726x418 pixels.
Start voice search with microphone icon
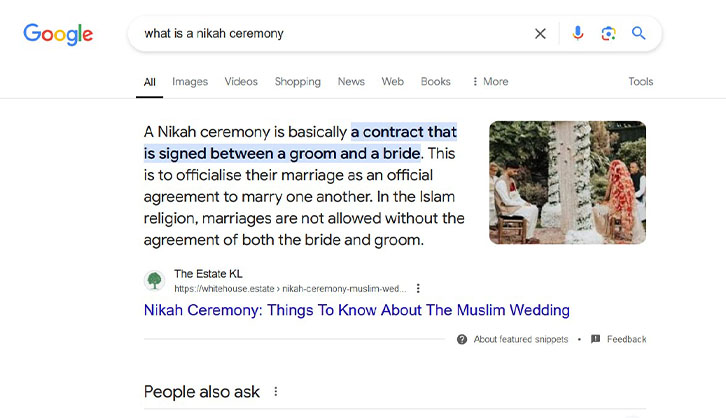tap(577, 33)
